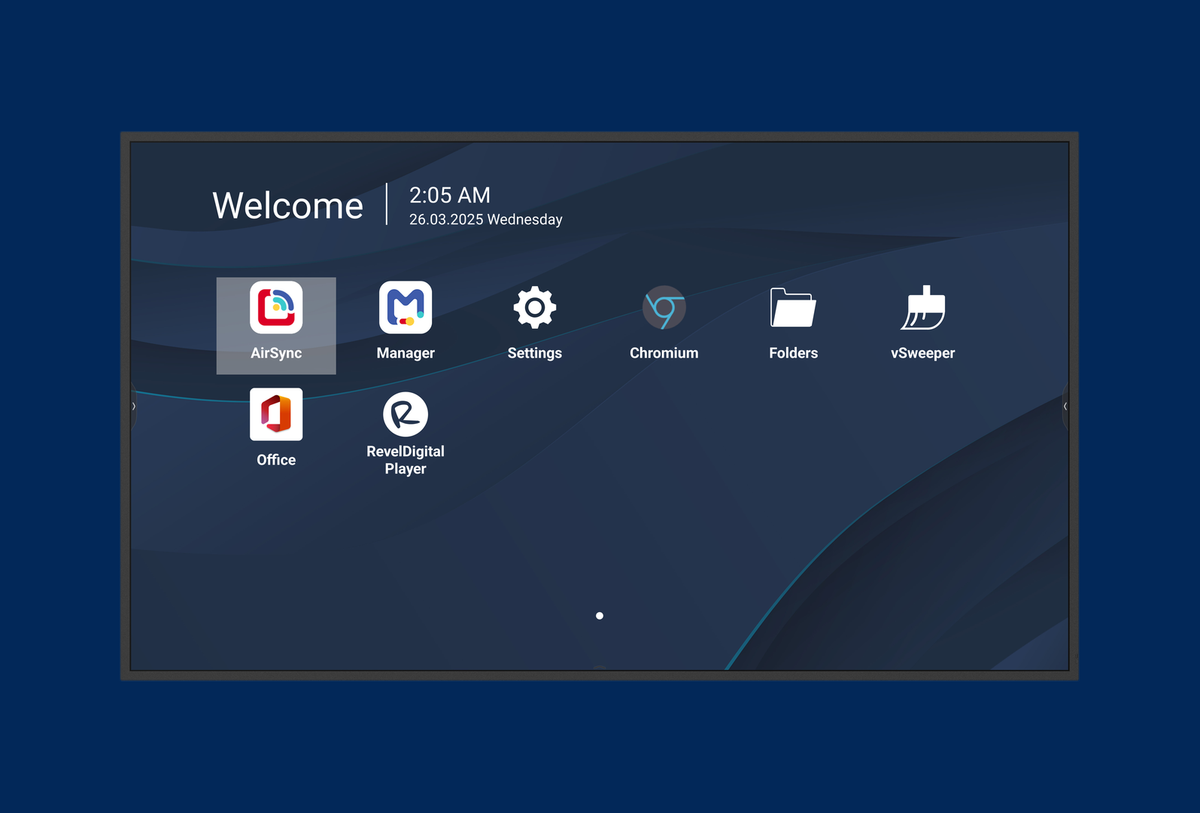Open the Folders file manager icon
This screenshot has width=1200, height=813.
793,308
